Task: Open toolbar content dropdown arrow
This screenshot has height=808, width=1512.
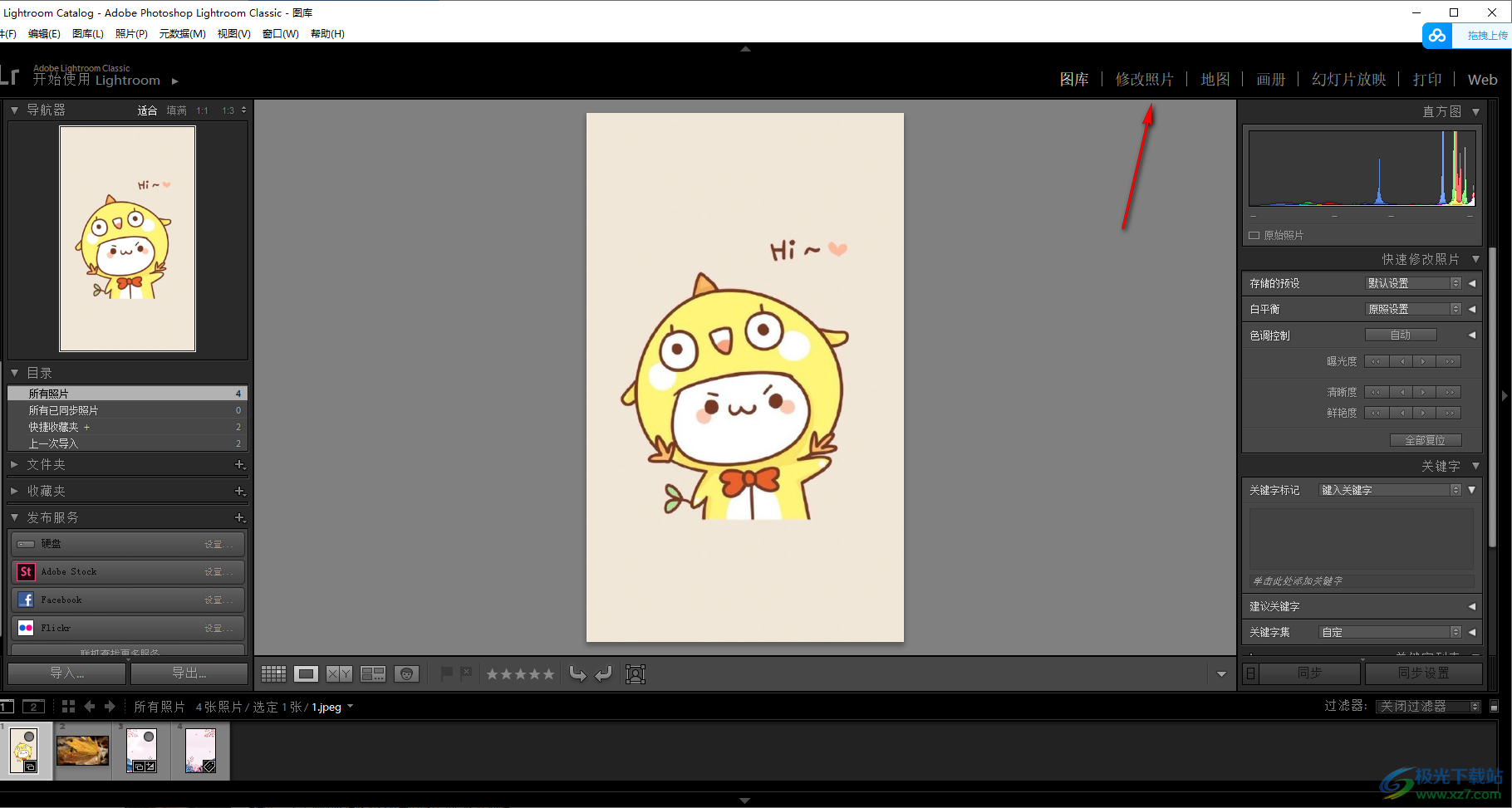Action: [1221, 674]
